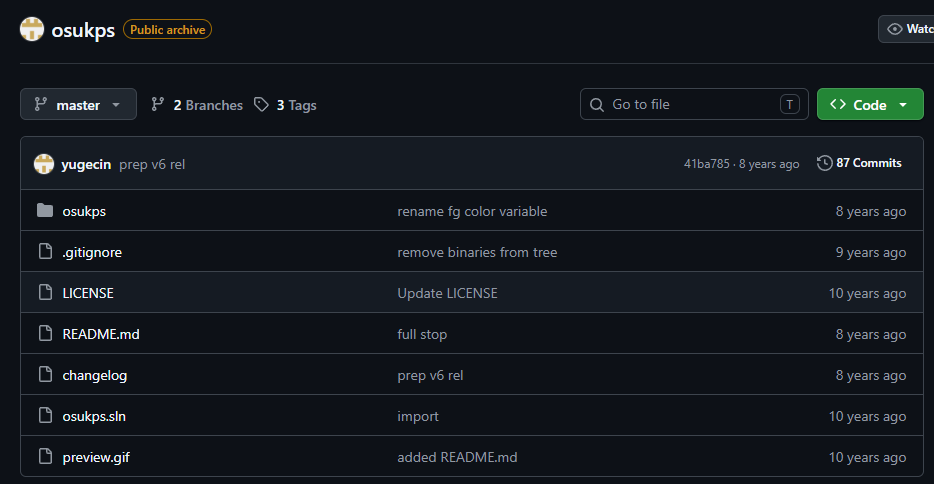The width and height of the screenshot is (934, 484).
Task: Open the osukps folder icon
Action: 45,211
